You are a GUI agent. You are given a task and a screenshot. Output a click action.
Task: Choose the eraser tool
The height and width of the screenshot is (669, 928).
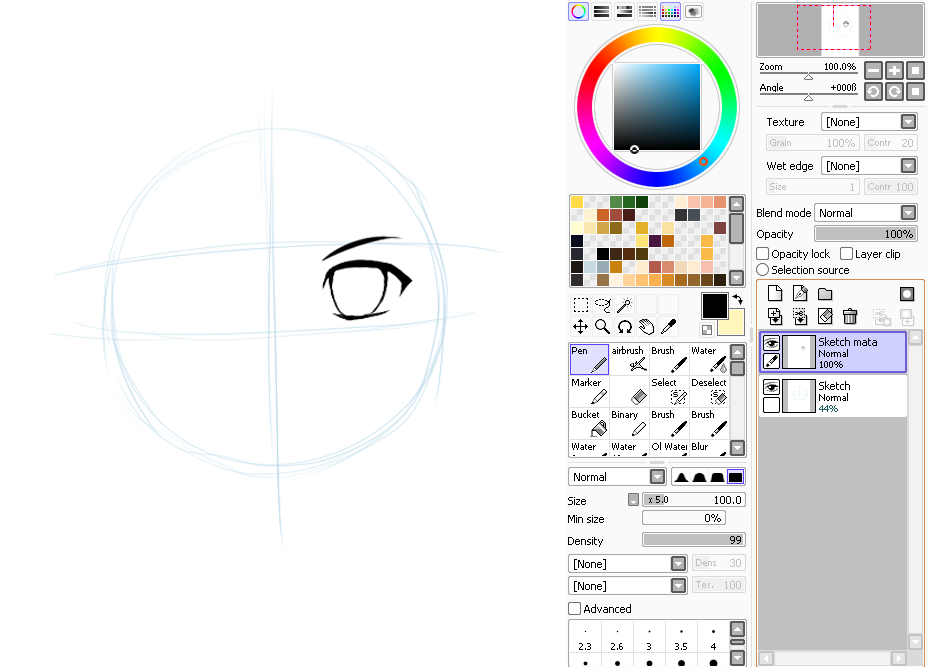pyautogui.click(x=629, y=391)
